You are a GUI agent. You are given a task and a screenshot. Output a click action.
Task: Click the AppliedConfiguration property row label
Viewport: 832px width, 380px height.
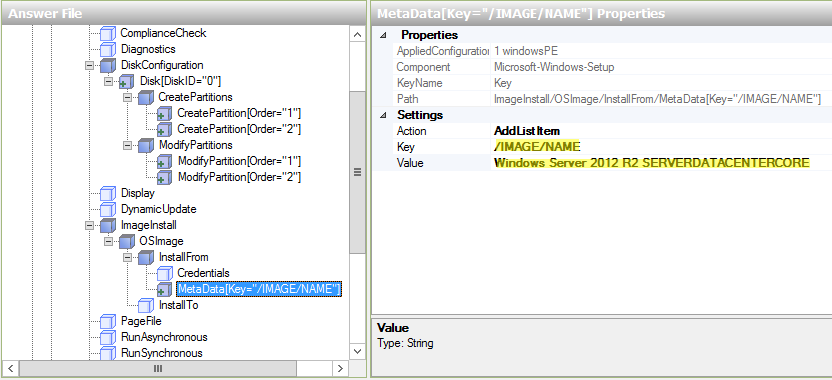[442, 51]
